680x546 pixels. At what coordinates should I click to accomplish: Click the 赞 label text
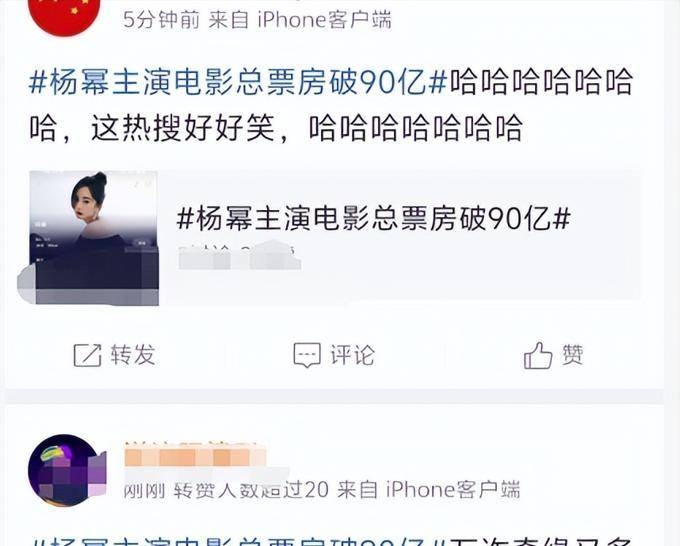[x=572, y=355]
